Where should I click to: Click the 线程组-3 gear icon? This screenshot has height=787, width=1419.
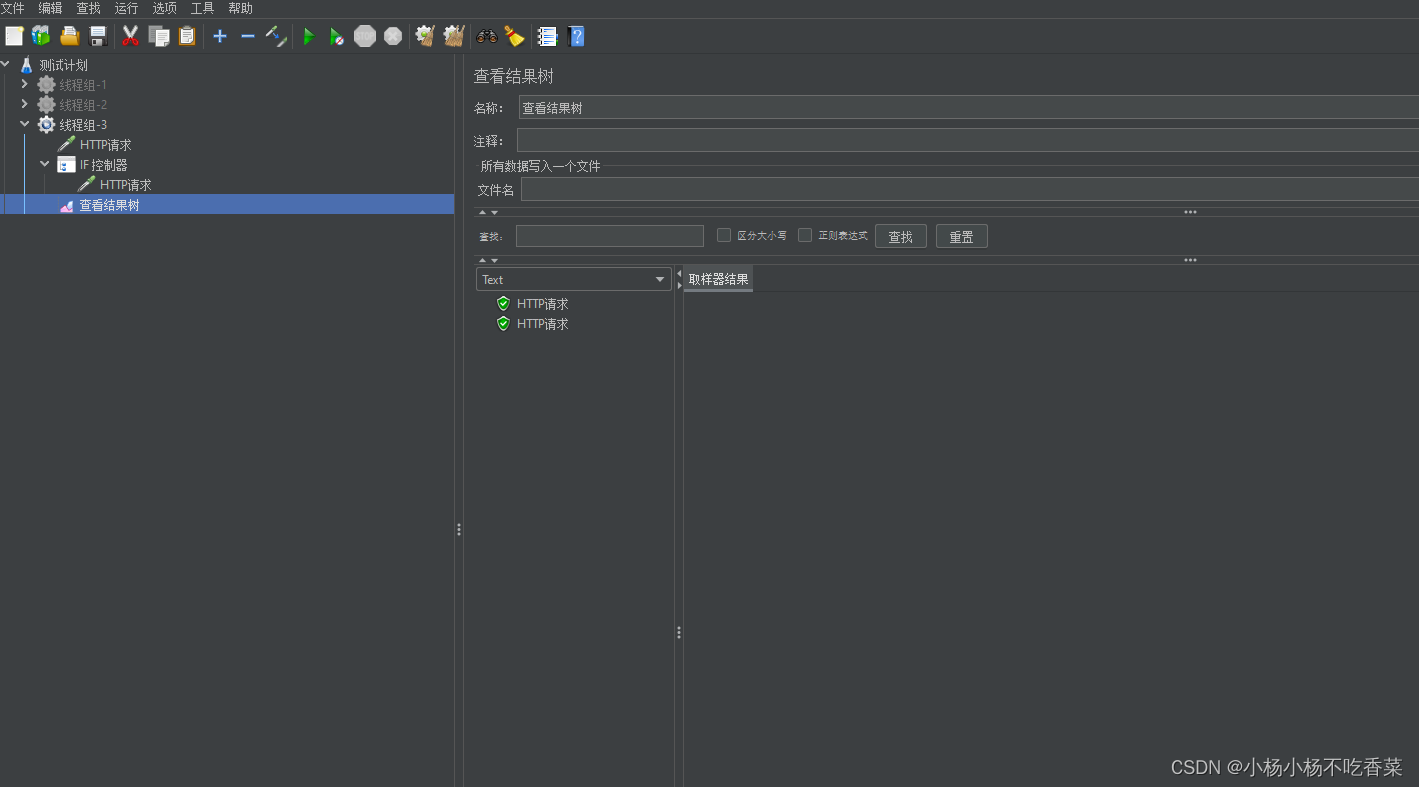point(46,125)
